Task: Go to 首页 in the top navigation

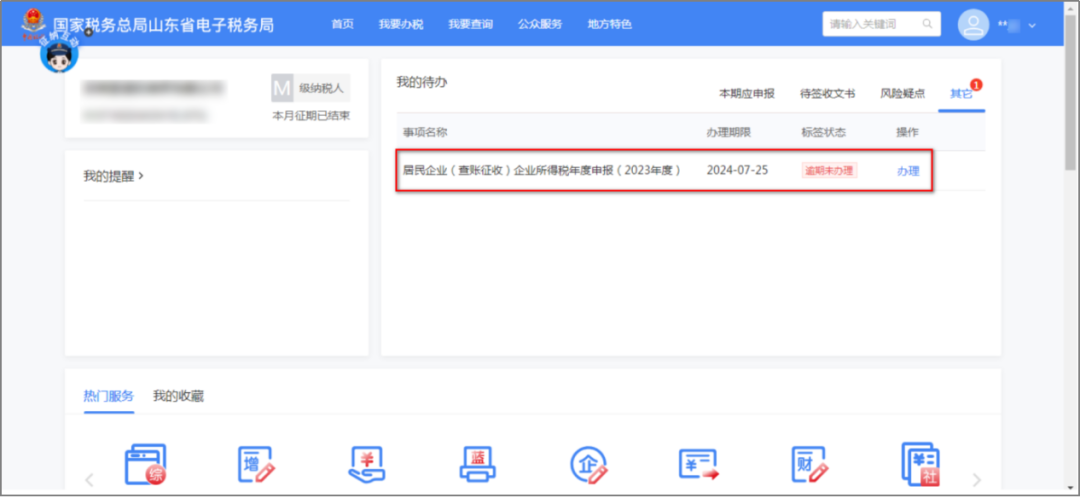Action: (342, 24)
